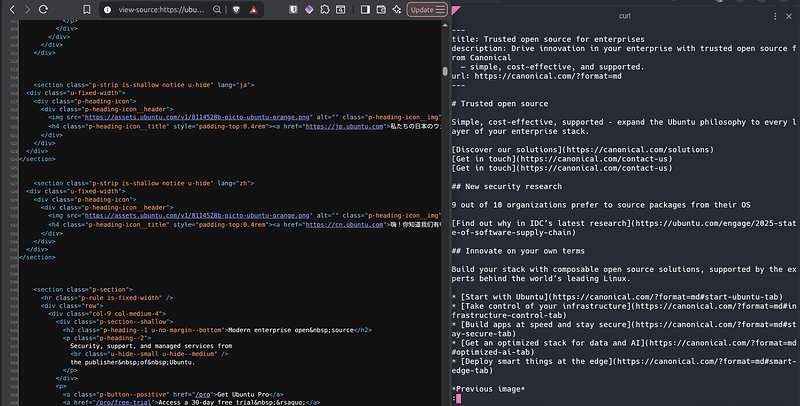Click '## Innovate on your own terms' heading

(x=518, y=251)
